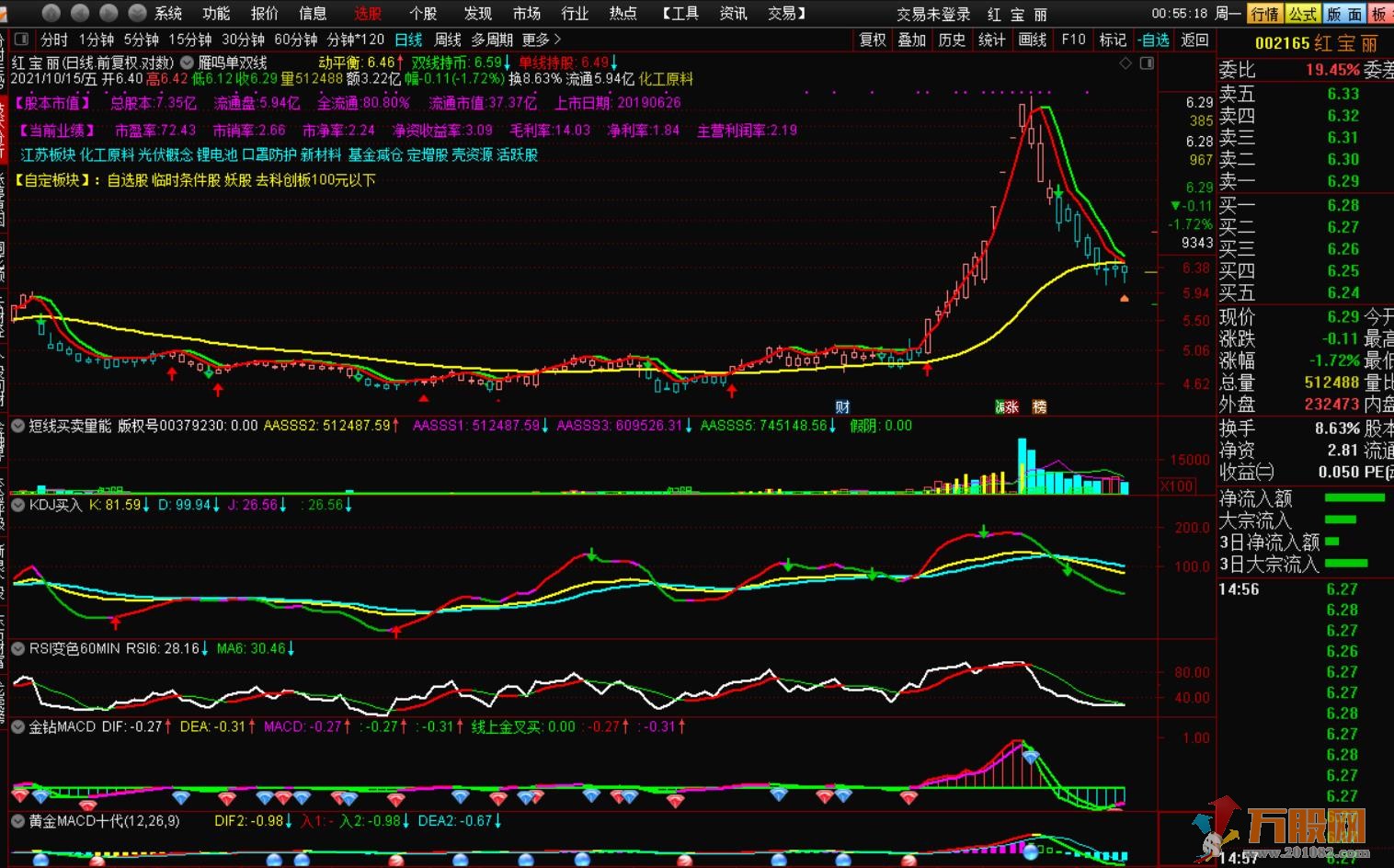Click the yellow 公式 button
The width and height of the screenshot is (1394, 868).
point(1302,13)
